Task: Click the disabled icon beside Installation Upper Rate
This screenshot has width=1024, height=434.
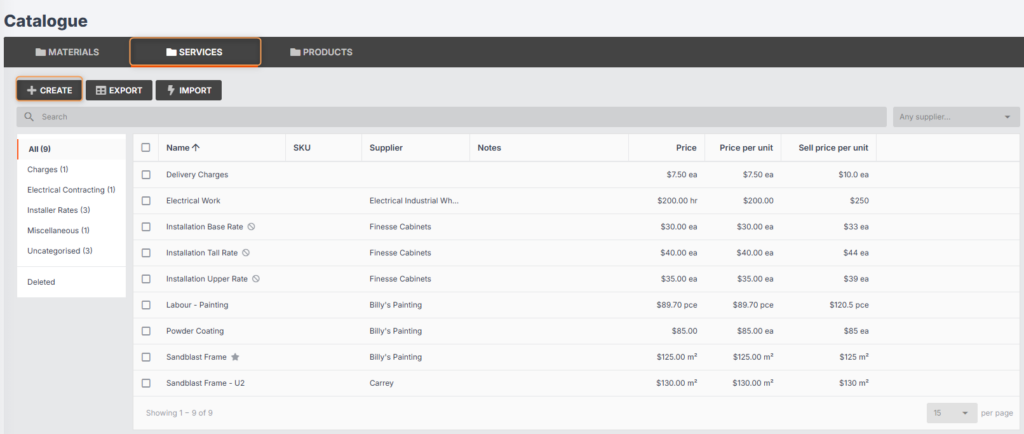Action: pos(256,278)
